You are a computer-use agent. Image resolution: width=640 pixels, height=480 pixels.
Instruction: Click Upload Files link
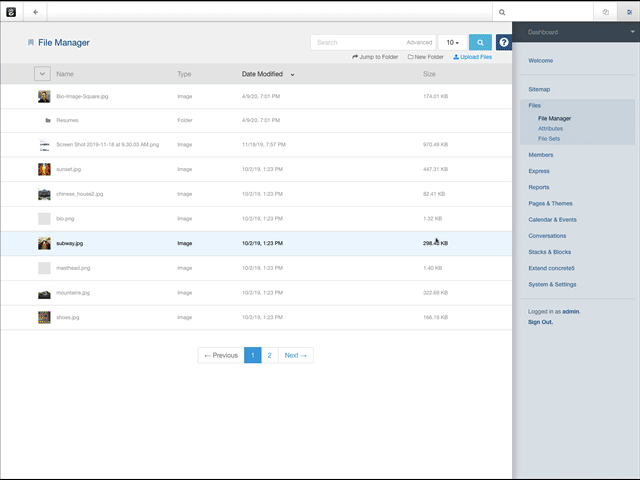[x=473, y=57]
